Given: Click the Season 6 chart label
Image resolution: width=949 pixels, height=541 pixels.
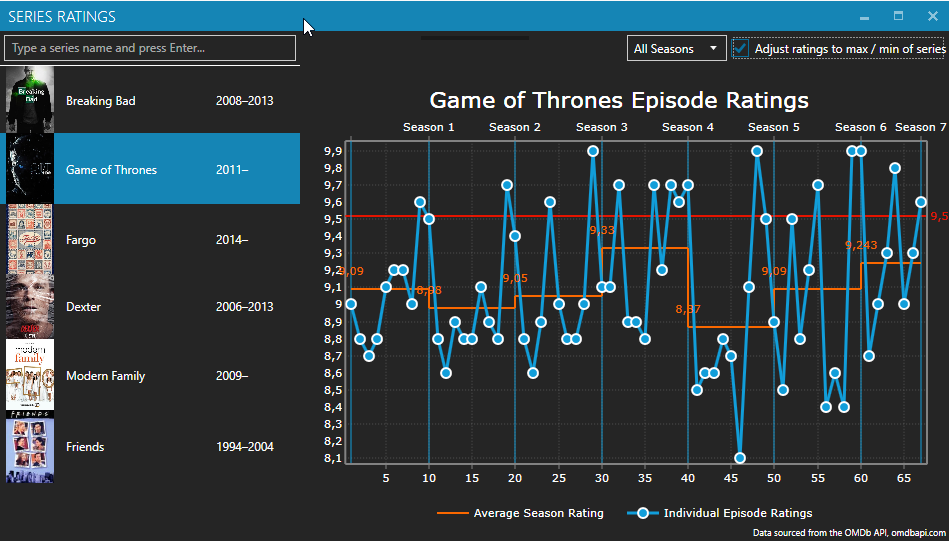Looking at the screenshot, I should tap(861, 127).
